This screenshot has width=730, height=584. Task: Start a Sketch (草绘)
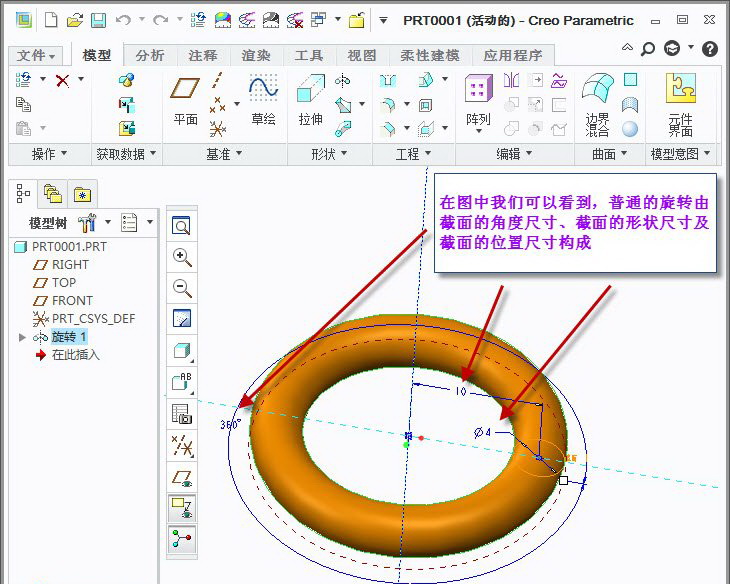pyautogui.click(x=264, y=99)
